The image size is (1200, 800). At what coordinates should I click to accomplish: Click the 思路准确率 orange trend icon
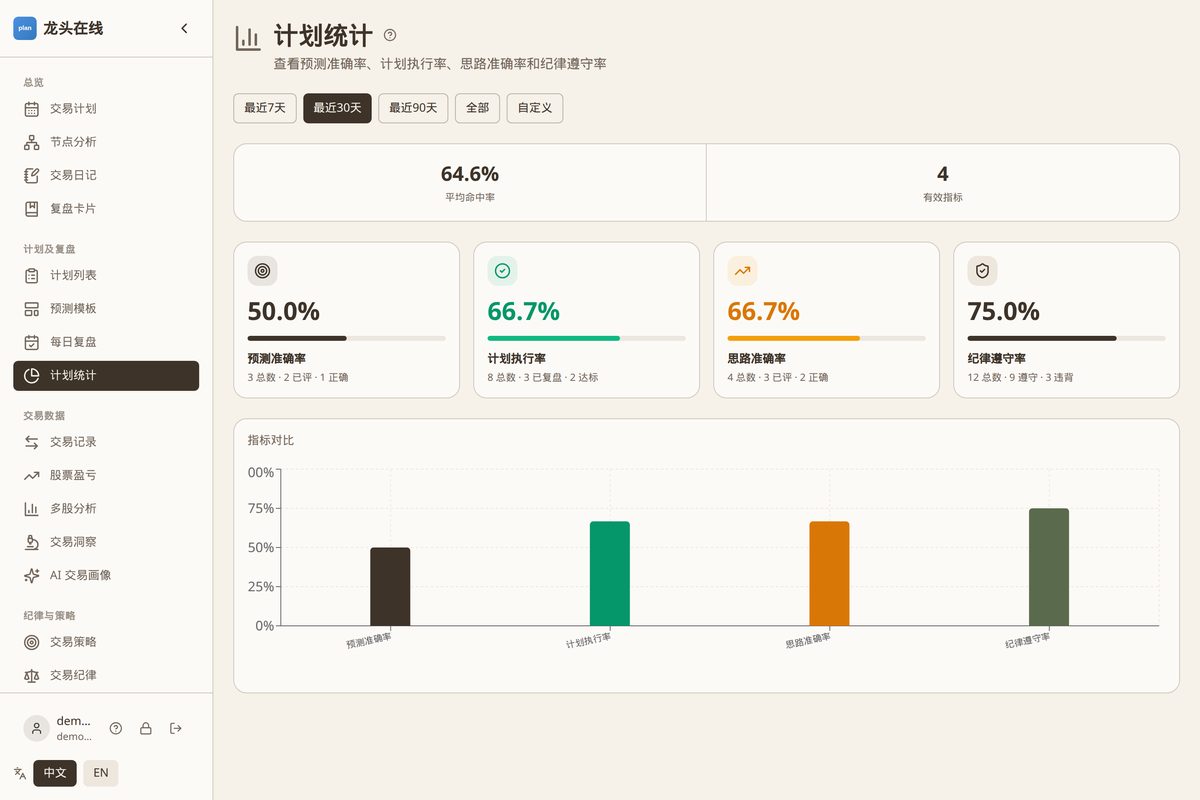(x=742, y=271)
